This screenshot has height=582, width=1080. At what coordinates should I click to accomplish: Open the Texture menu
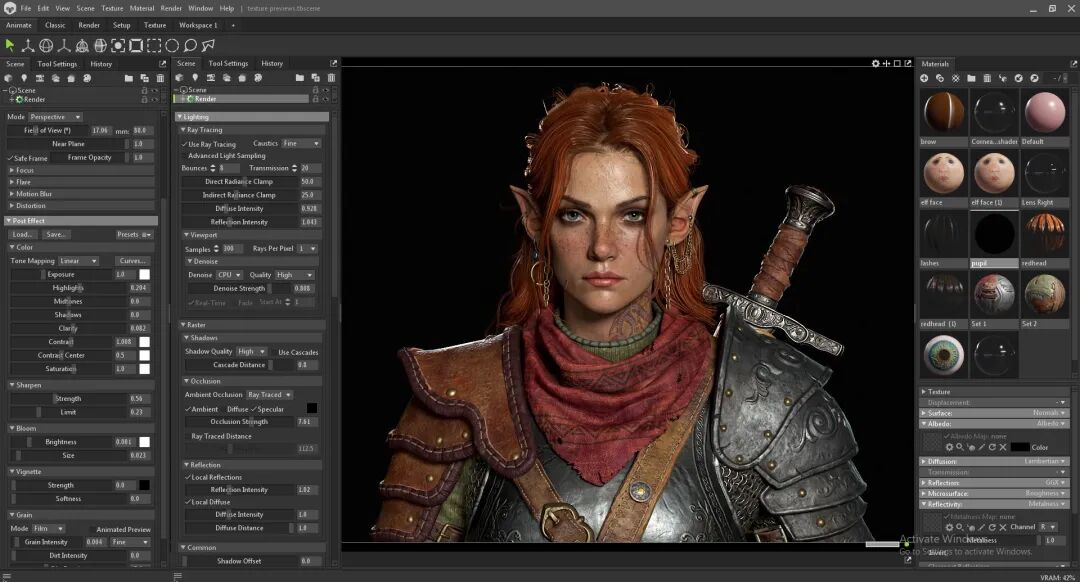click(x=112, y=8)
